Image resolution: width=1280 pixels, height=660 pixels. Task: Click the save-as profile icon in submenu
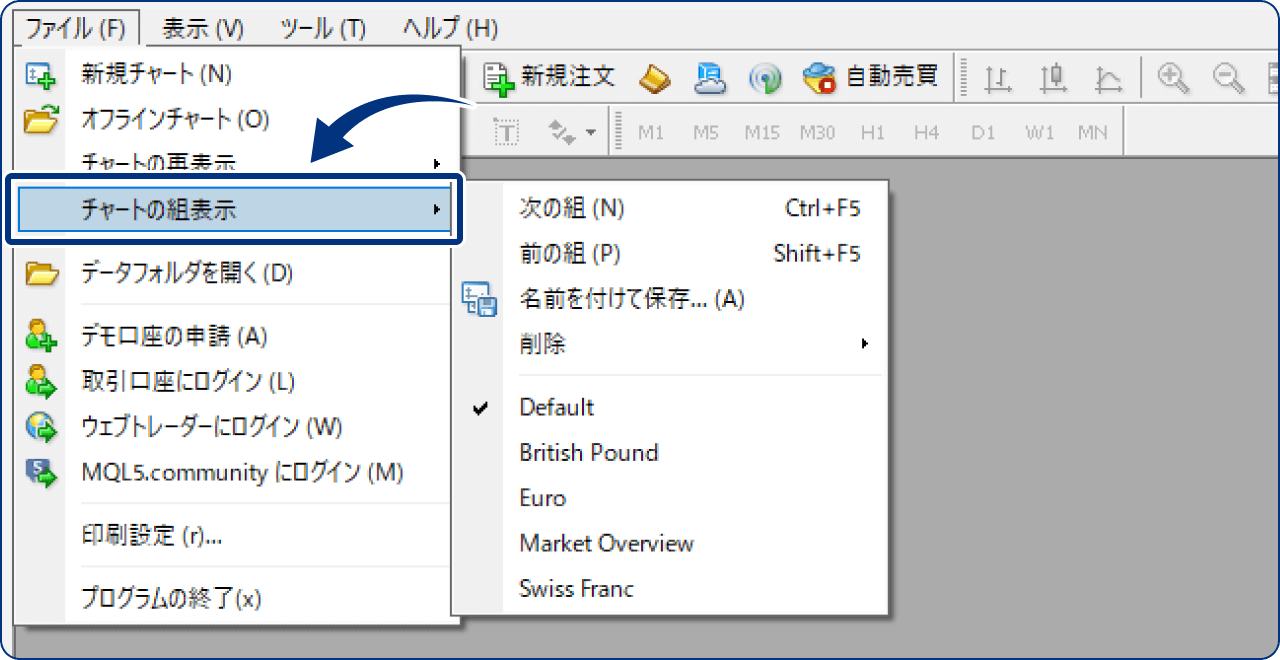[479, 299]
